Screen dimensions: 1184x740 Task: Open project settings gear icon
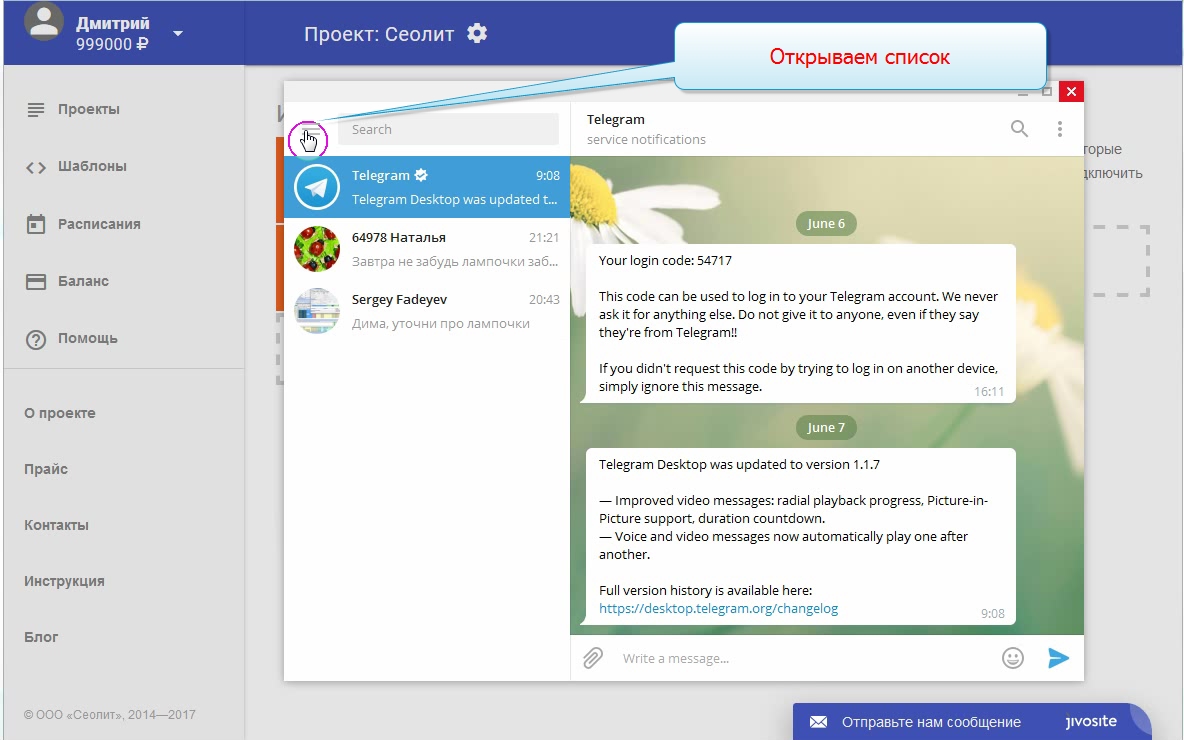(x=476, y=33)
